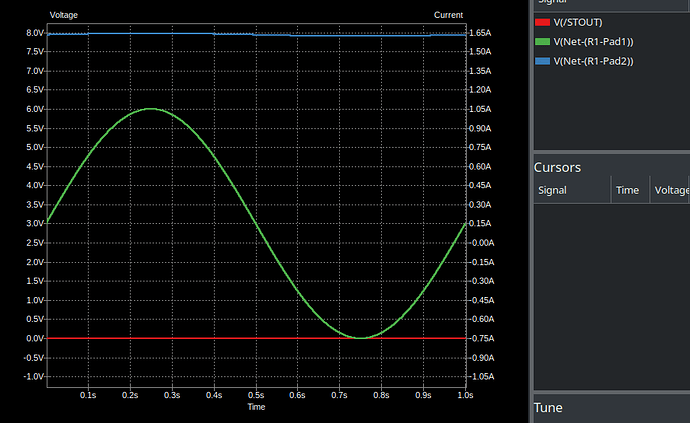Viewport: 690px width, 423px height.
Task: Click the 1.0s time axis tick label
Action: (465, 395)
